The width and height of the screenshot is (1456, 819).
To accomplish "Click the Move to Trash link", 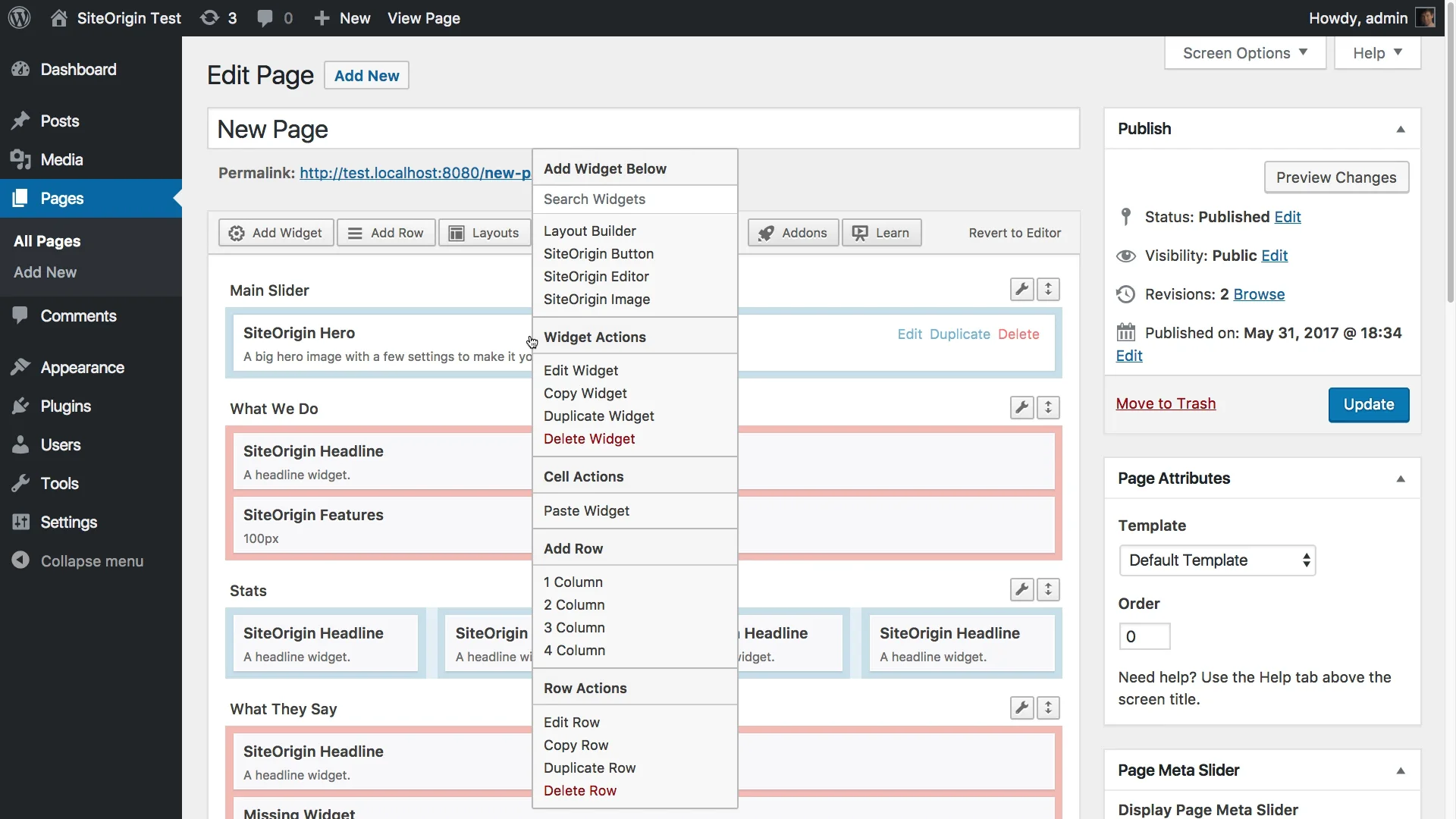I will pos(1166,404).
